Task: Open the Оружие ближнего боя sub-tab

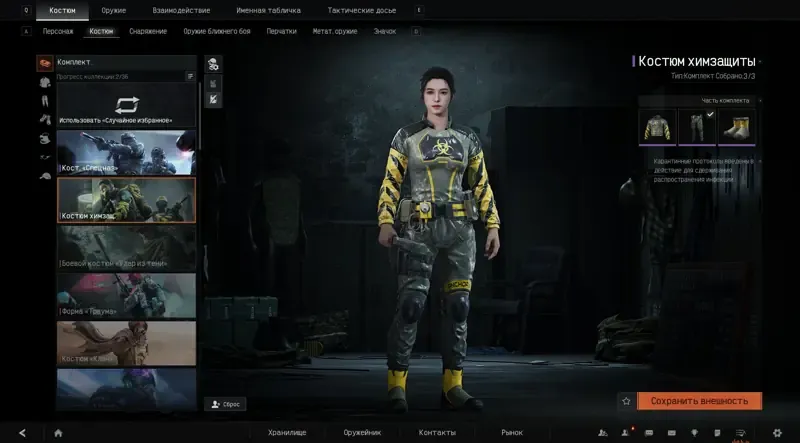Action: point(217,31)
